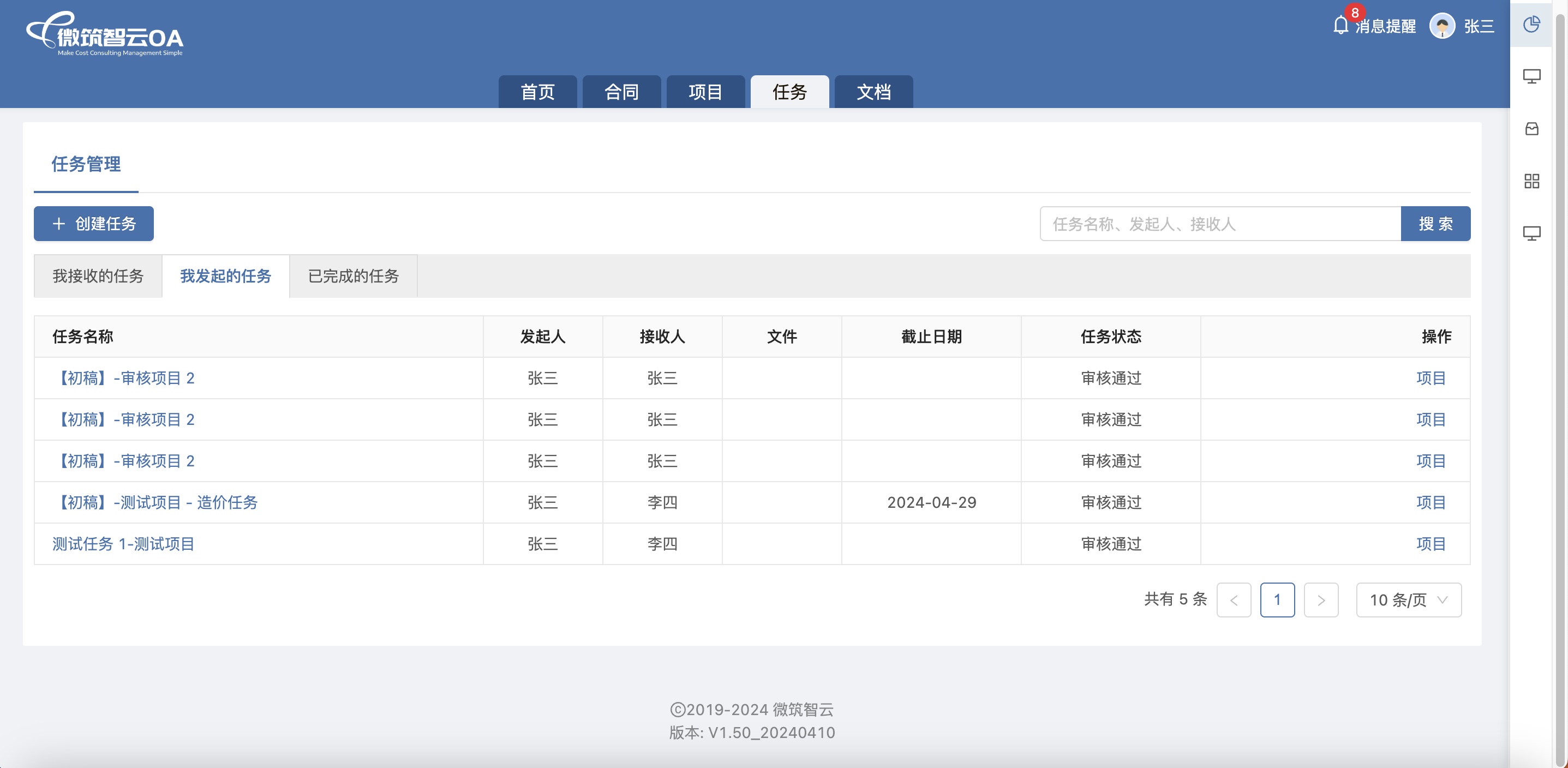
Task: Click 项目 link in the 2024-04-29 row
Action: (x=1430, y=503)
